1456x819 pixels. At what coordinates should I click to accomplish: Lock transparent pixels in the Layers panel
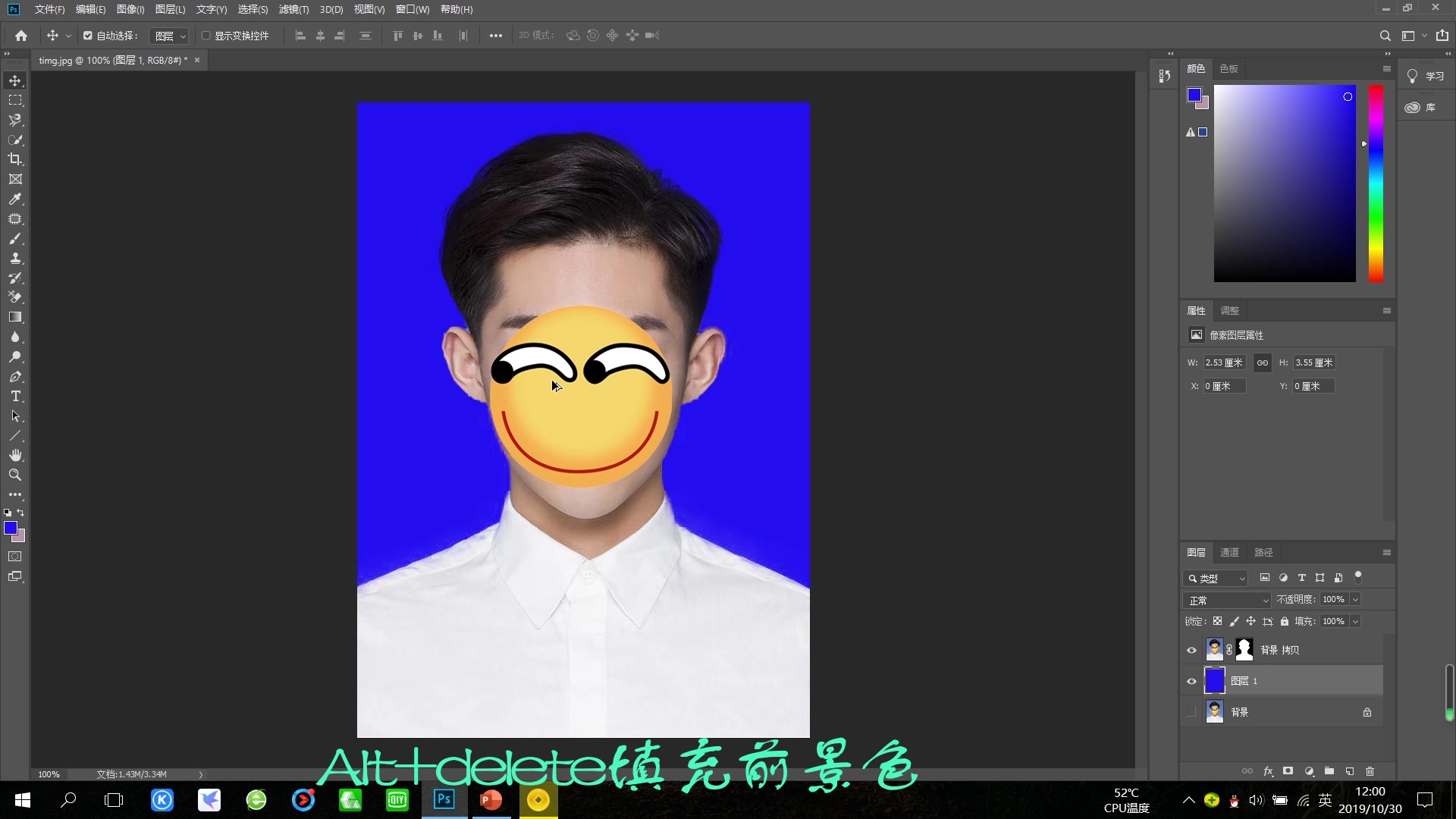(1217, 621)
